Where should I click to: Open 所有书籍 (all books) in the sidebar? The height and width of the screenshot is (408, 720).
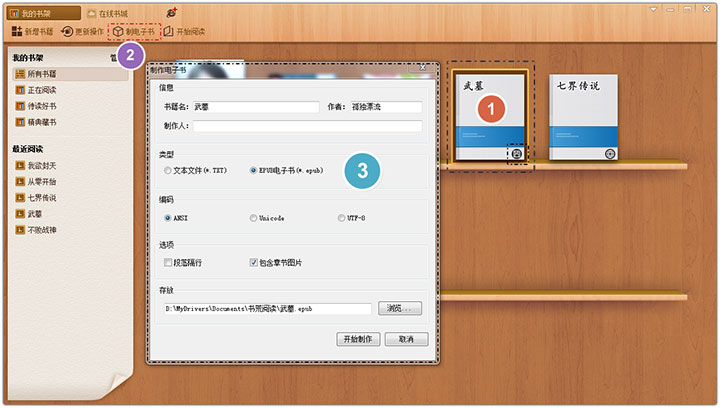(x=40, y=75)
